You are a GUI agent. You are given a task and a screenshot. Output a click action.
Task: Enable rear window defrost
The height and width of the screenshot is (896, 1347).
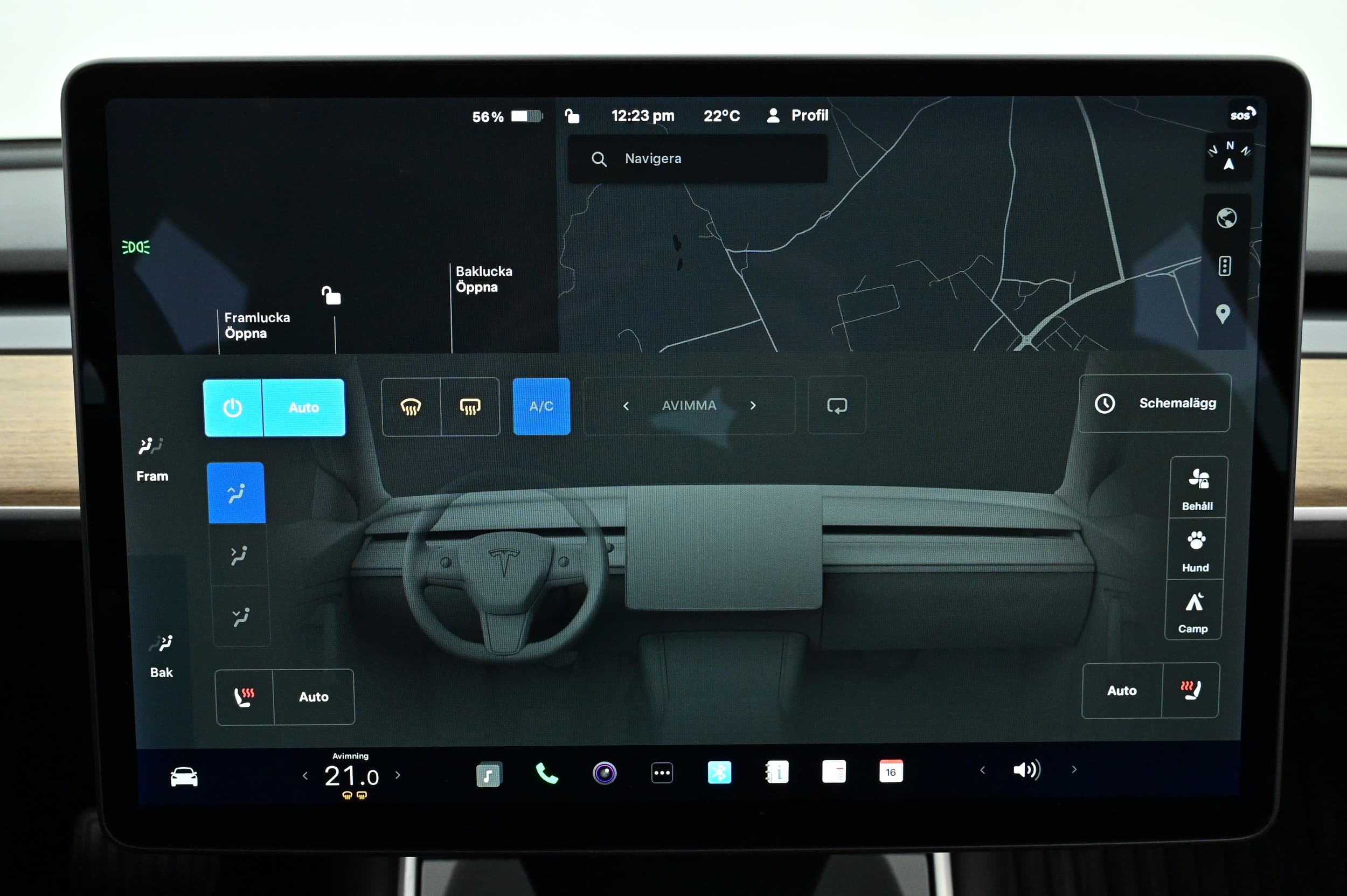[470, 407]
